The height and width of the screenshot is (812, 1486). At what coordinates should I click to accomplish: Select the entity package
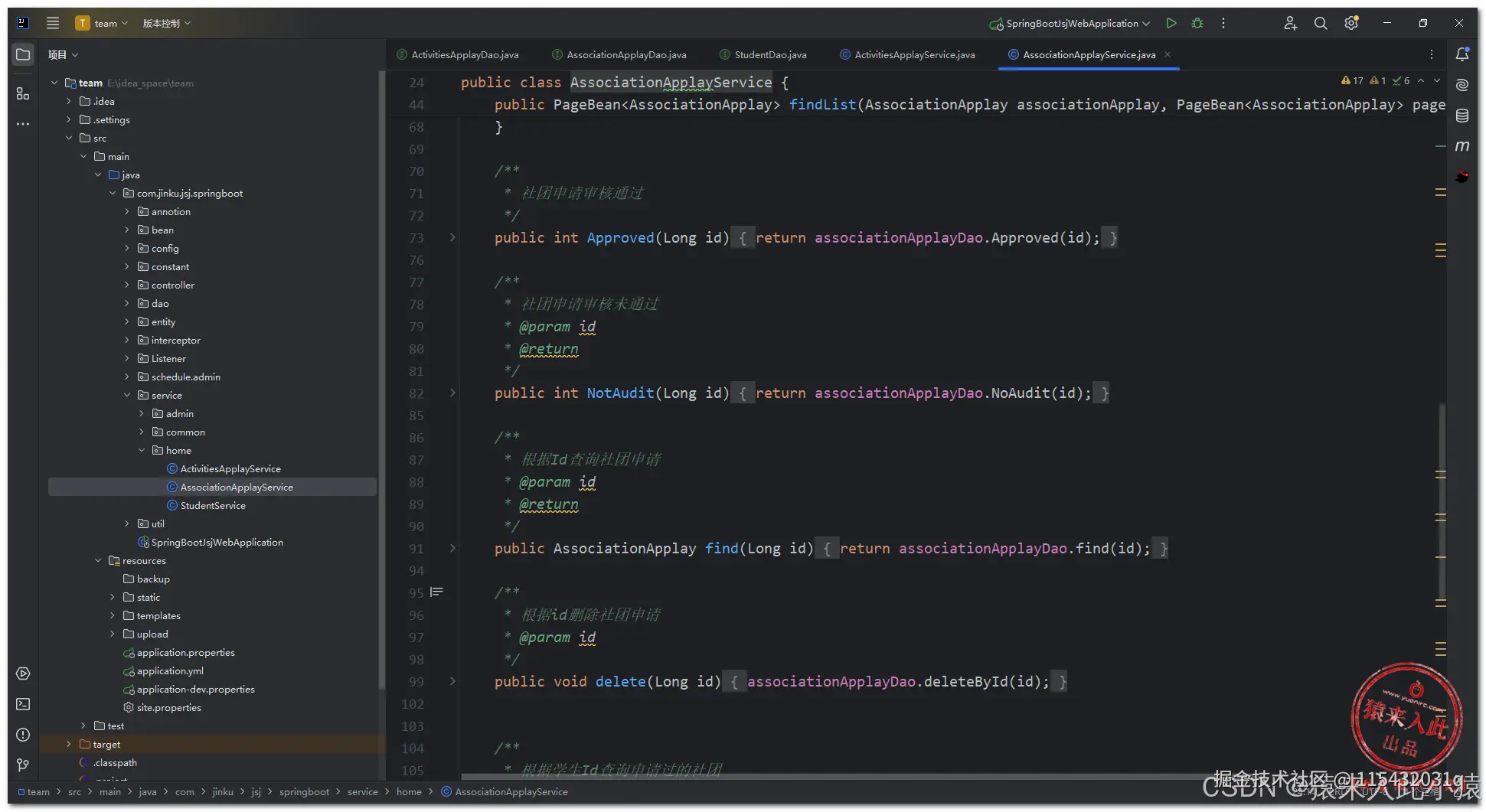point(163,321)
